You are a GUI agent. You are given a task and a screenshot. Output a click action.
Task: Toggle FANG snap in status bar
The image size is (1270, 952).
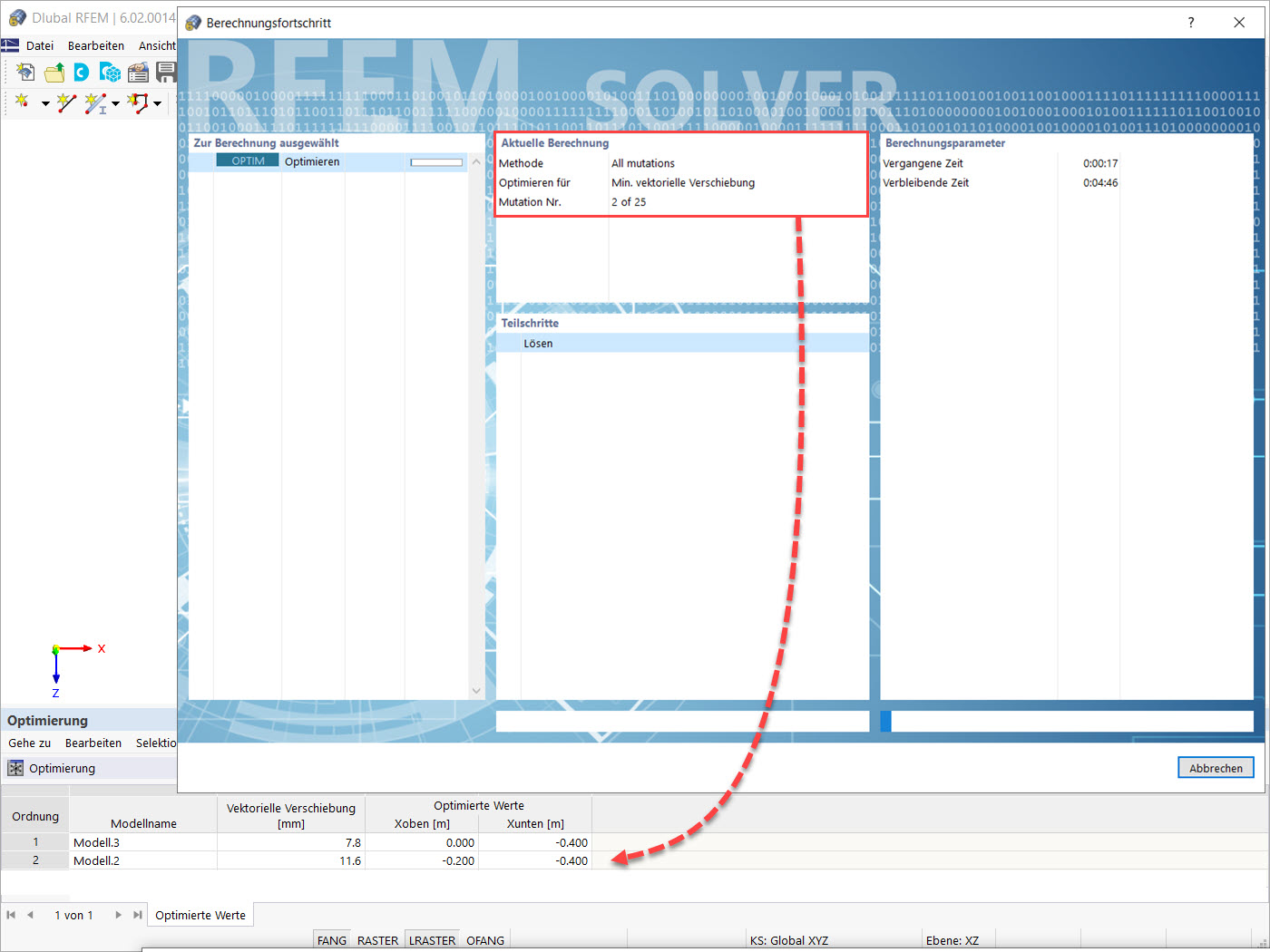[x=332, y=940]
